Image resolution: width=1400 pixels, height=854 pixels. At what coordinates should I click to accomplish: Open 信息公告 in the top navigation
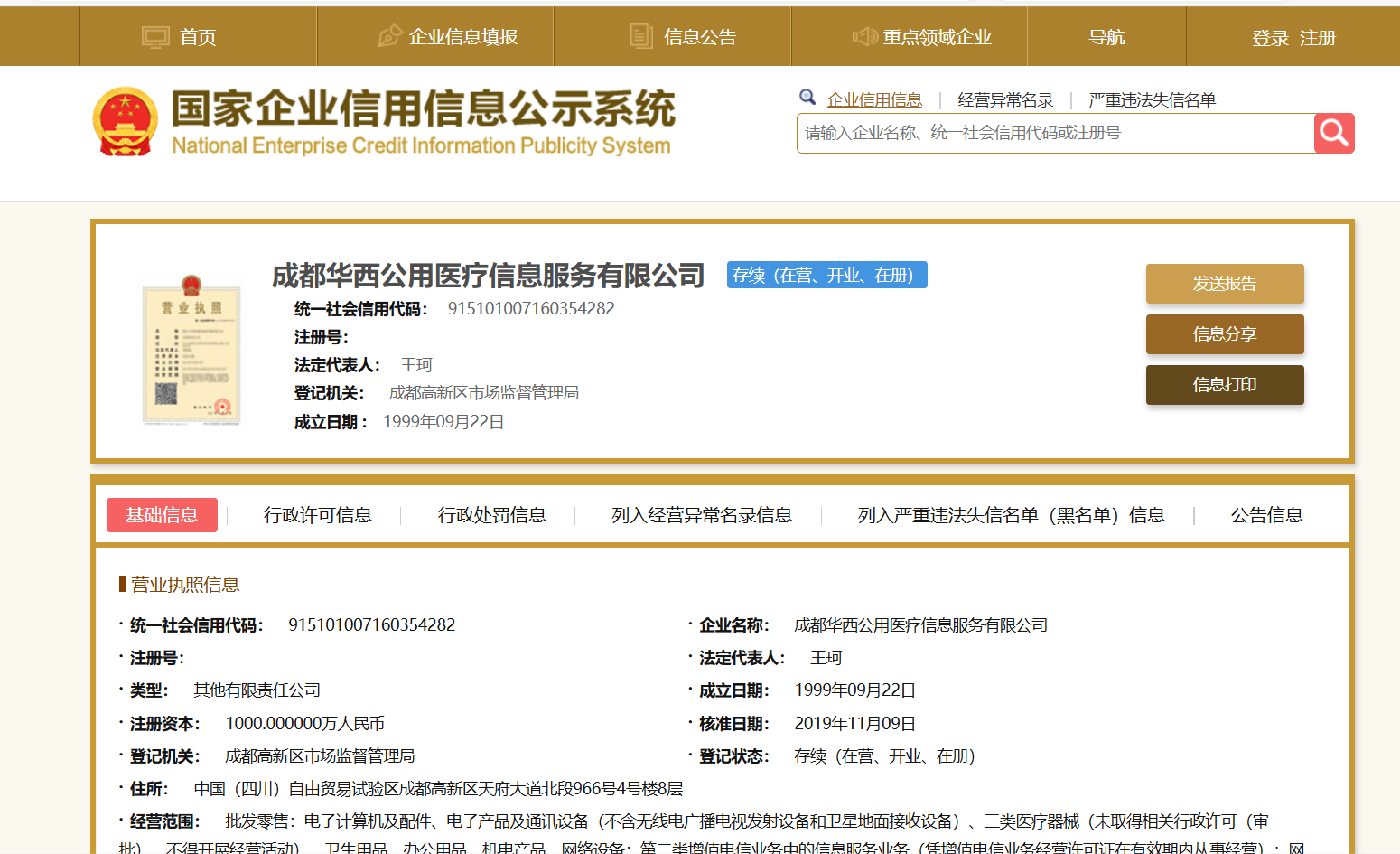pos(700,37)
